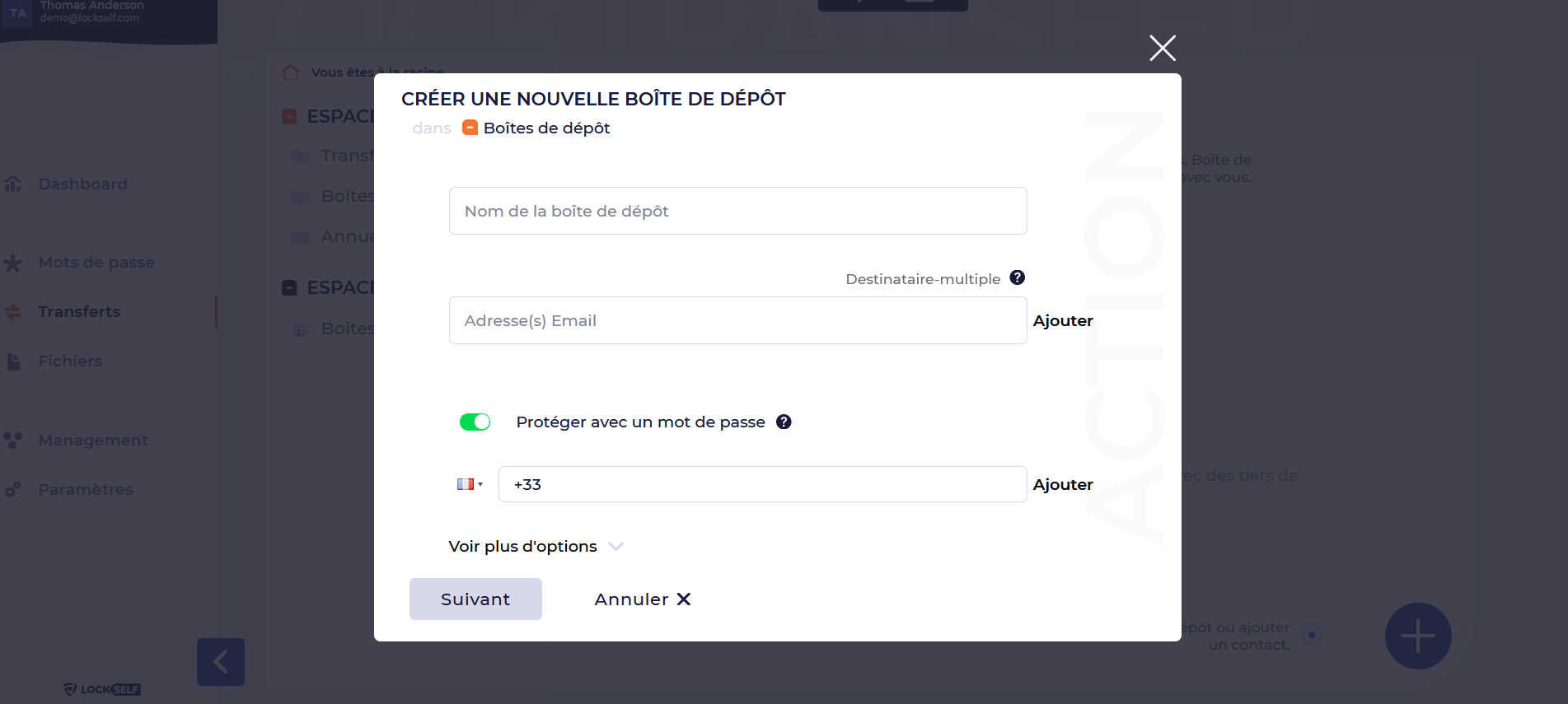Click Ajouter next to the email field

click(x=1062, y=320)
